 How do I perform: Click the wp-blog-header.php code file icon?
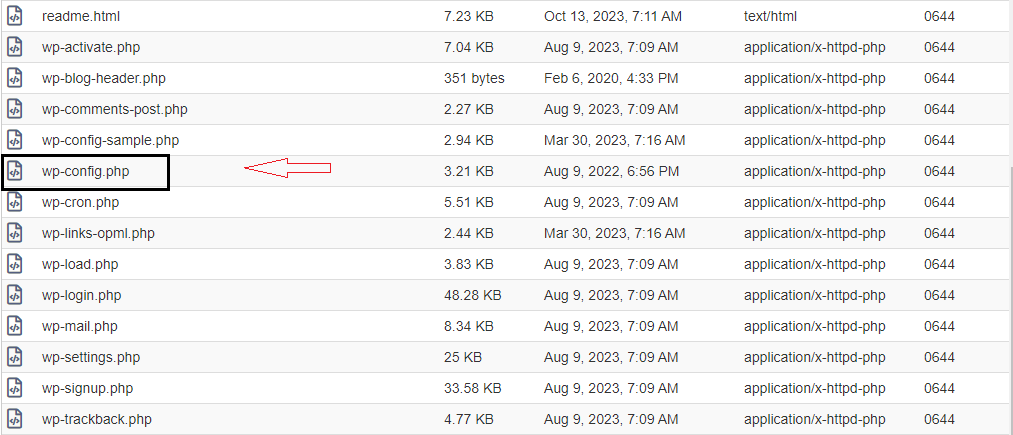point(14,78)
